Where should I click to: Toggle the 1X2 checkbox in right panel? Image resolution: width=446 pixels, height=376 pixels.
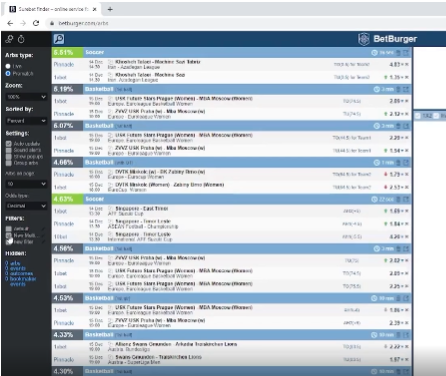(418, 116)
